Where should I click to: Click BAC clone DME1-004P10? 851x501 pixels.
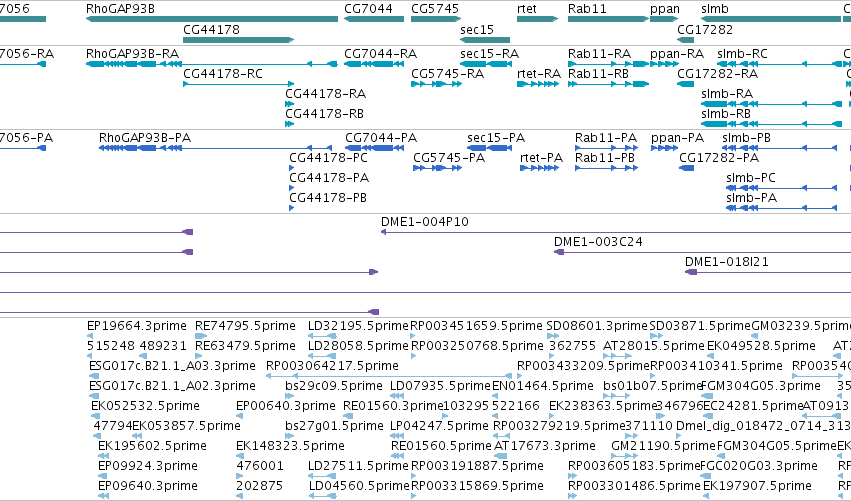tap(424, 222)
